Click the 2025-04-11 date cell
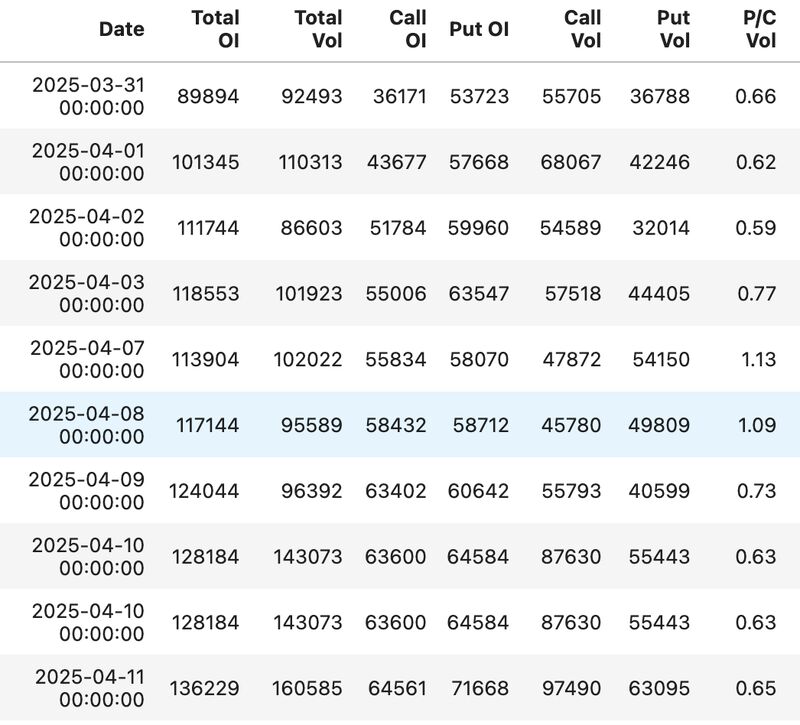 90,688
